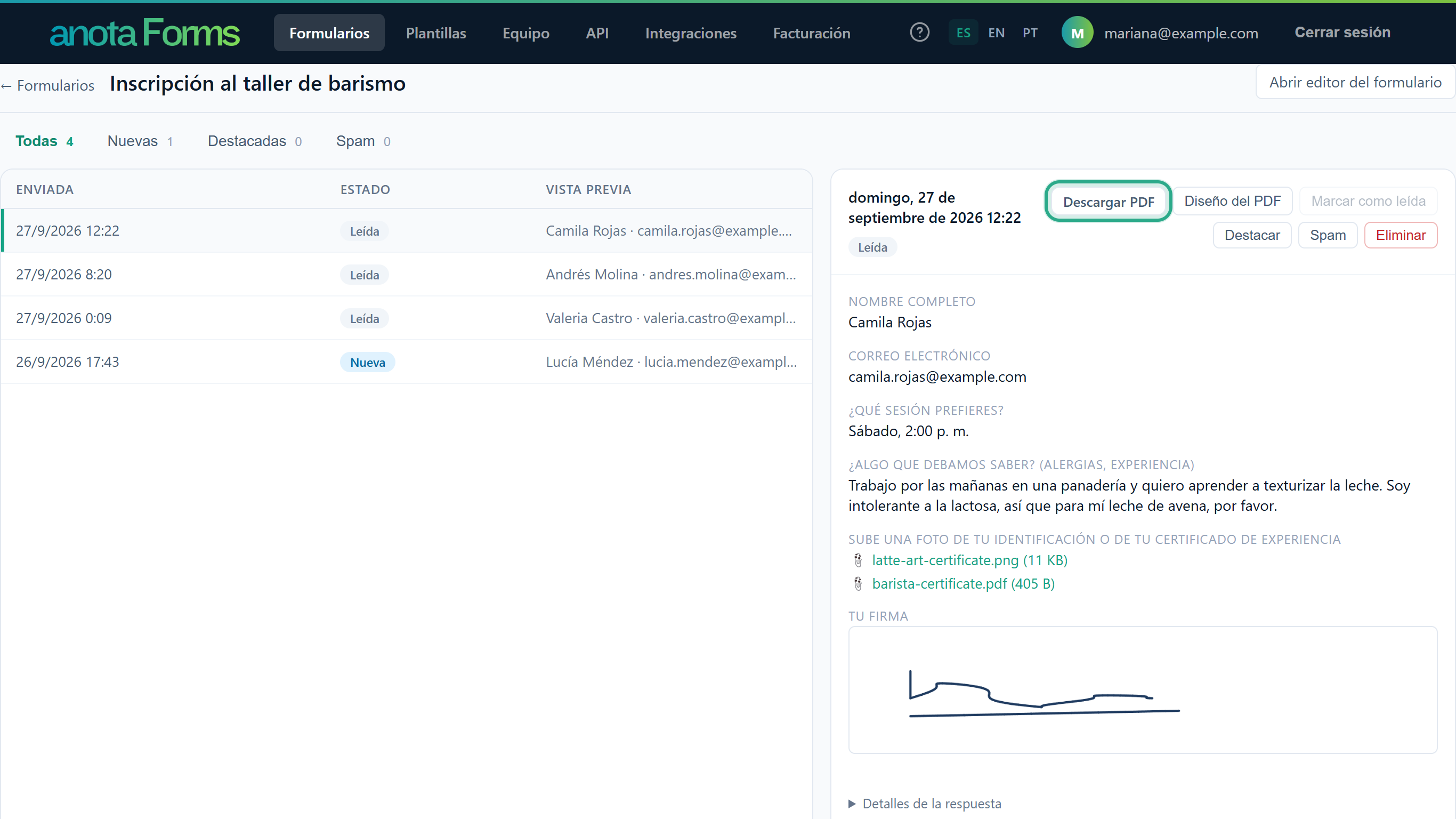Click the 26/9/2026 17:43 date cell

[67, 362]
